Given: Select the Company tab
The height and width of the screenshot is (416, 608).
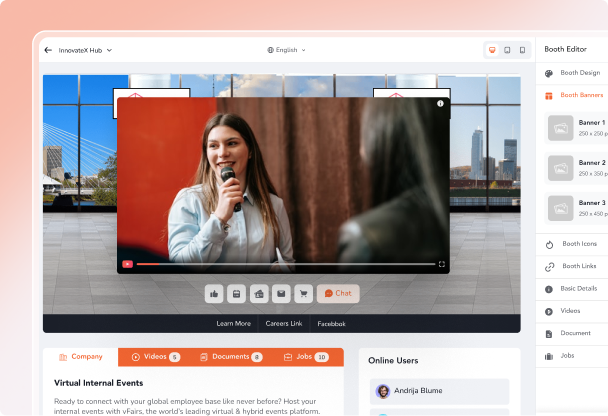Looking at the screenshot, I should click(x=81, y=357).
